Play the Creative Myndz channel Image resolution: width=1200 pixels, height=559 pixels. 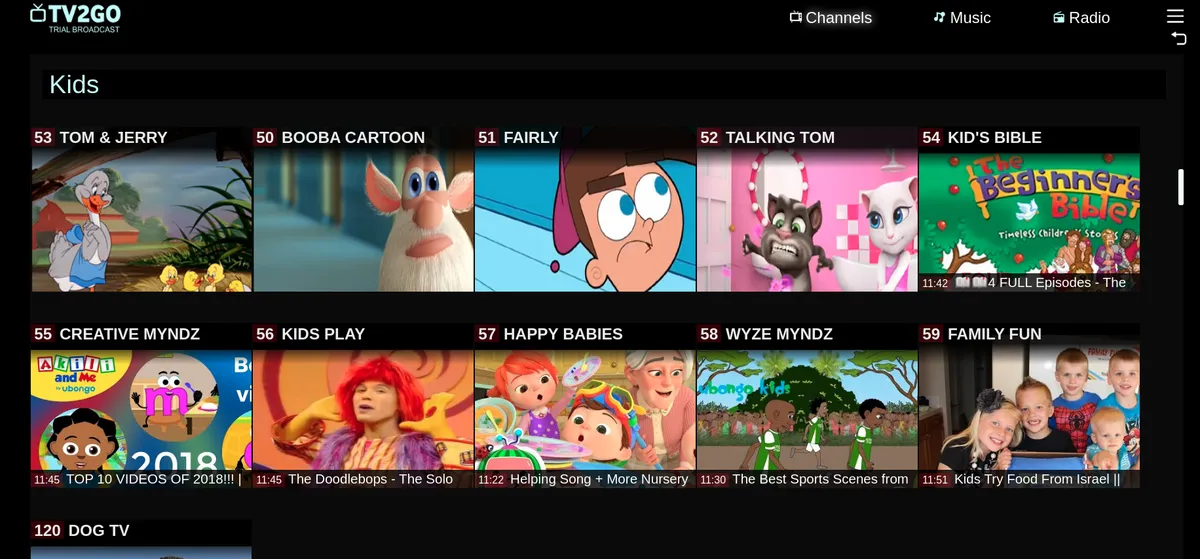[141, 410]
